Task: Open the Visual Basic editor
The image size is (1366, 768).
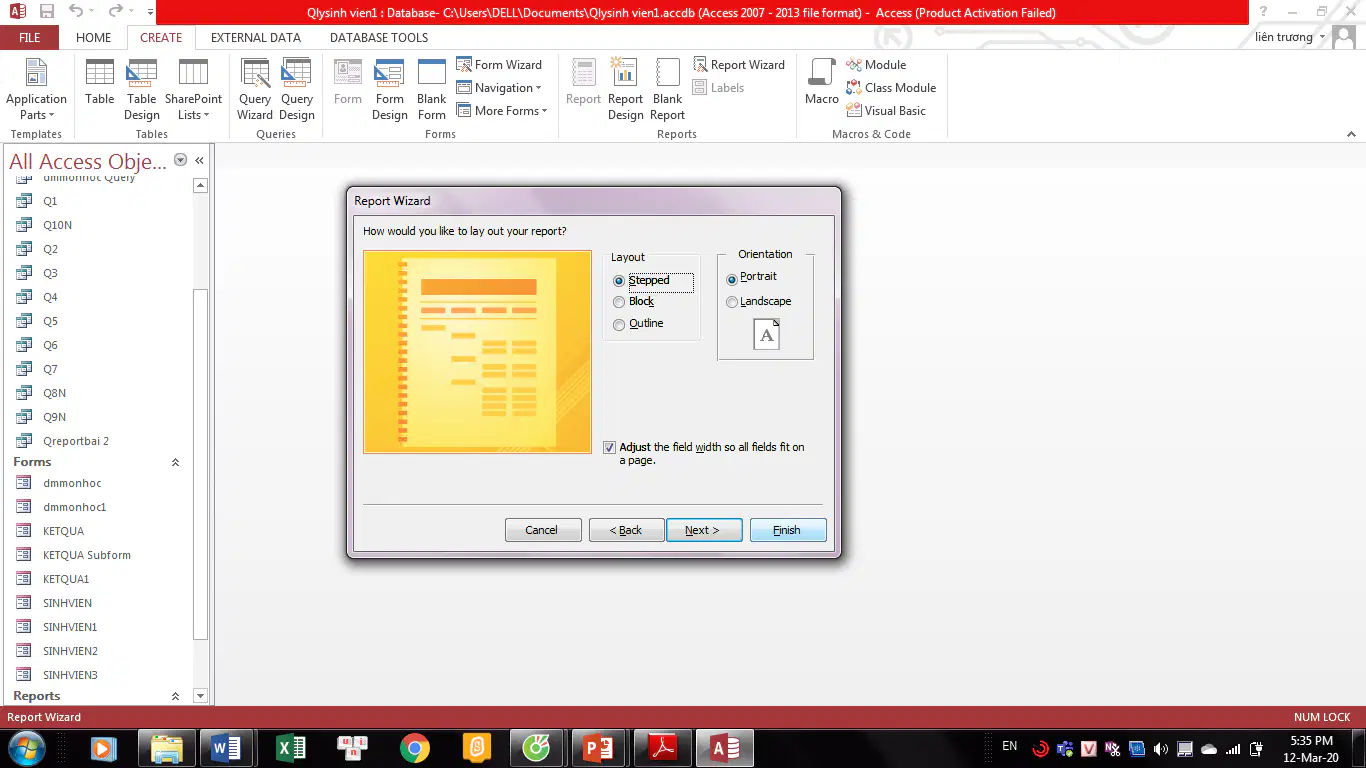Action: coord(886,111)
